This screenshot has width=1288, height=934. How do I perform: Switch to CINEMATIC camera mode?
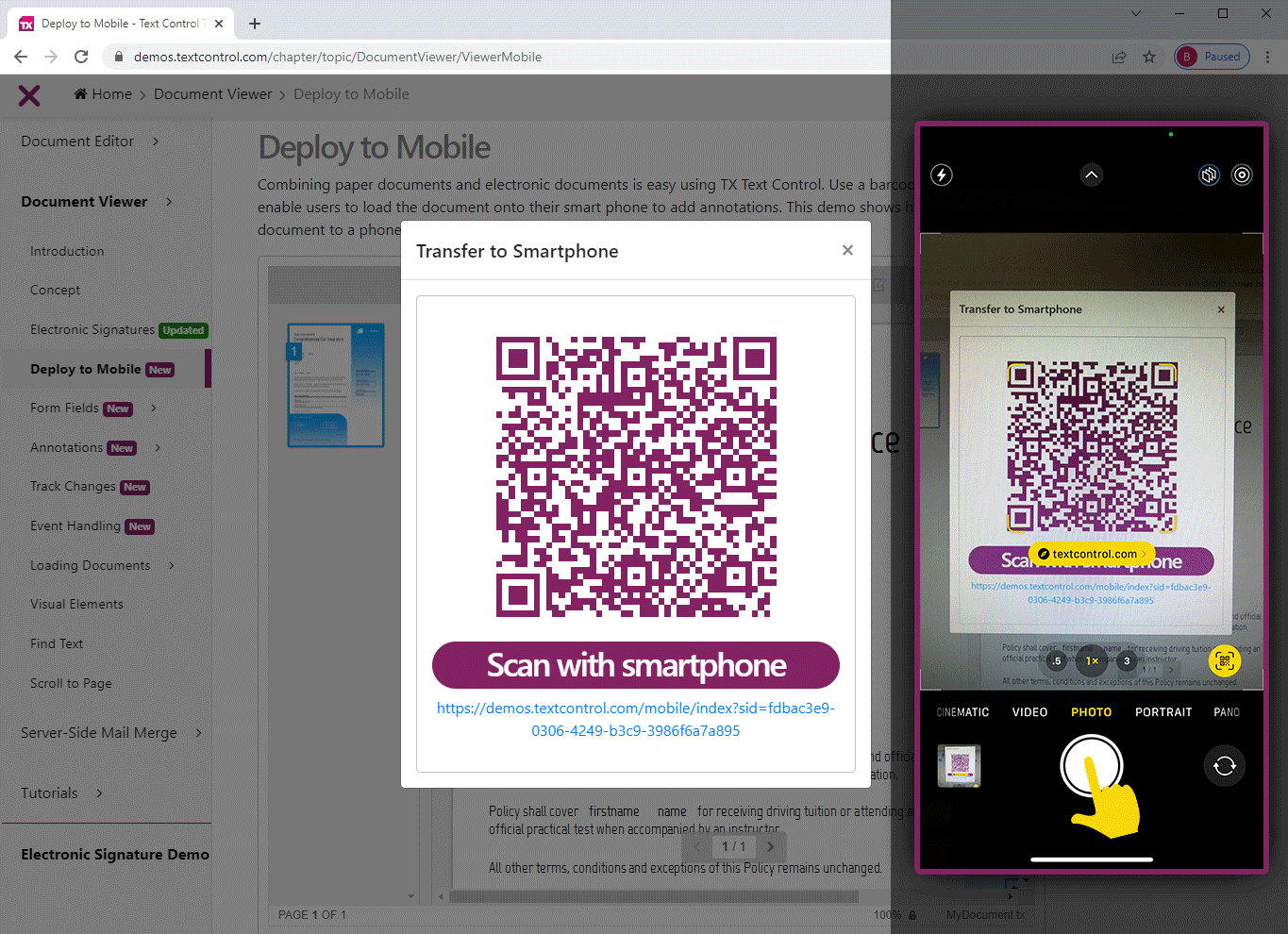[962, 712]
